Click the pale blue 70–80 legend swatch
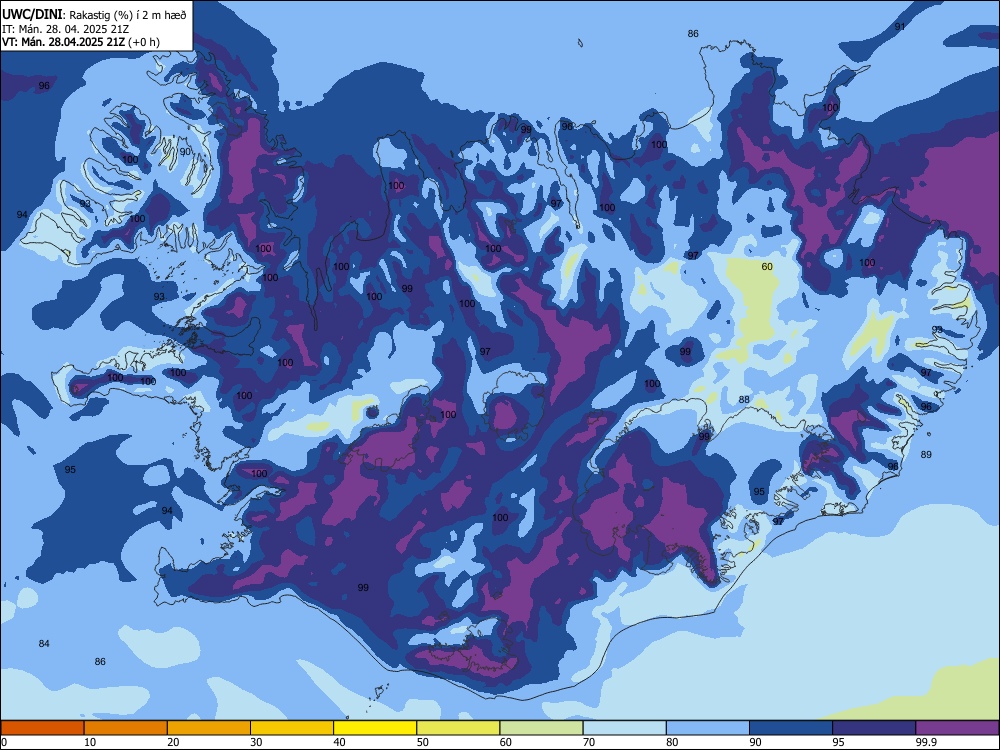Screen dimensions: 1000x750 (x=625, y=728)
